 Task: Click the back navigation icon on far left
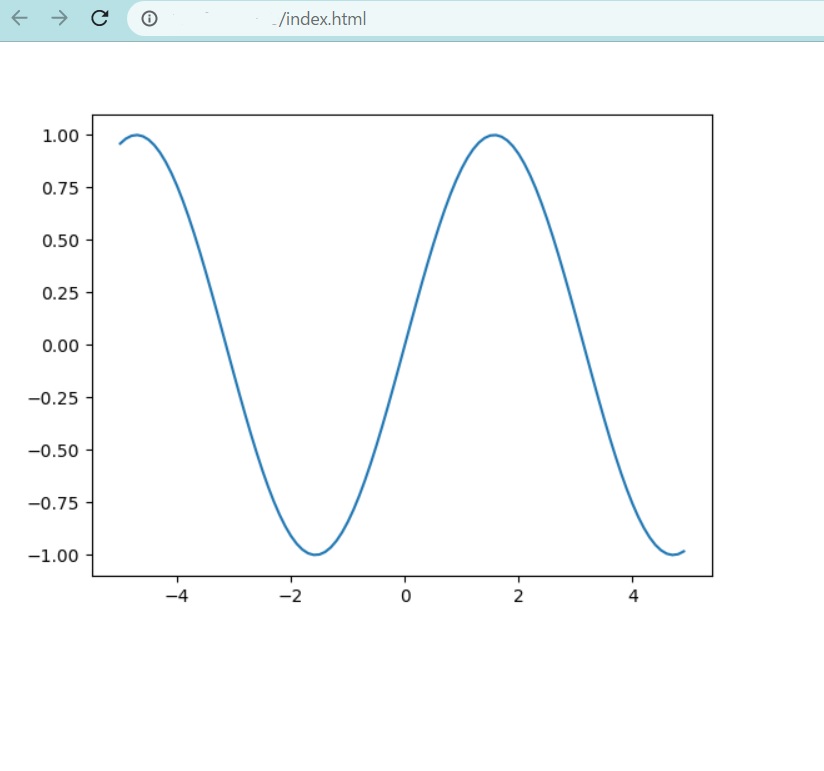18,18
